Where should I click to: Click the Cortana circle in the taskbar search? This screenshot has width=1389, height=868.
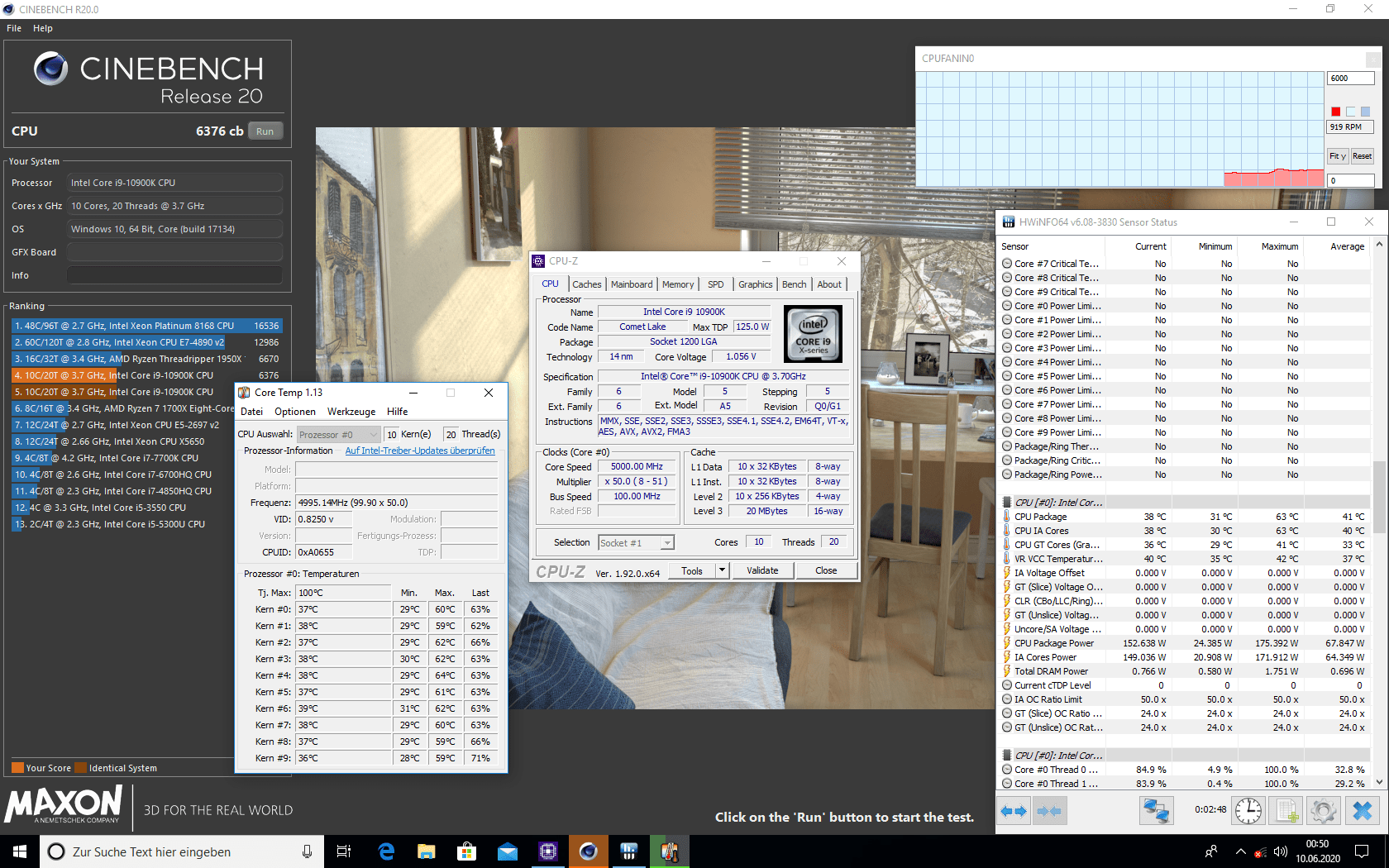pos(56,851)
